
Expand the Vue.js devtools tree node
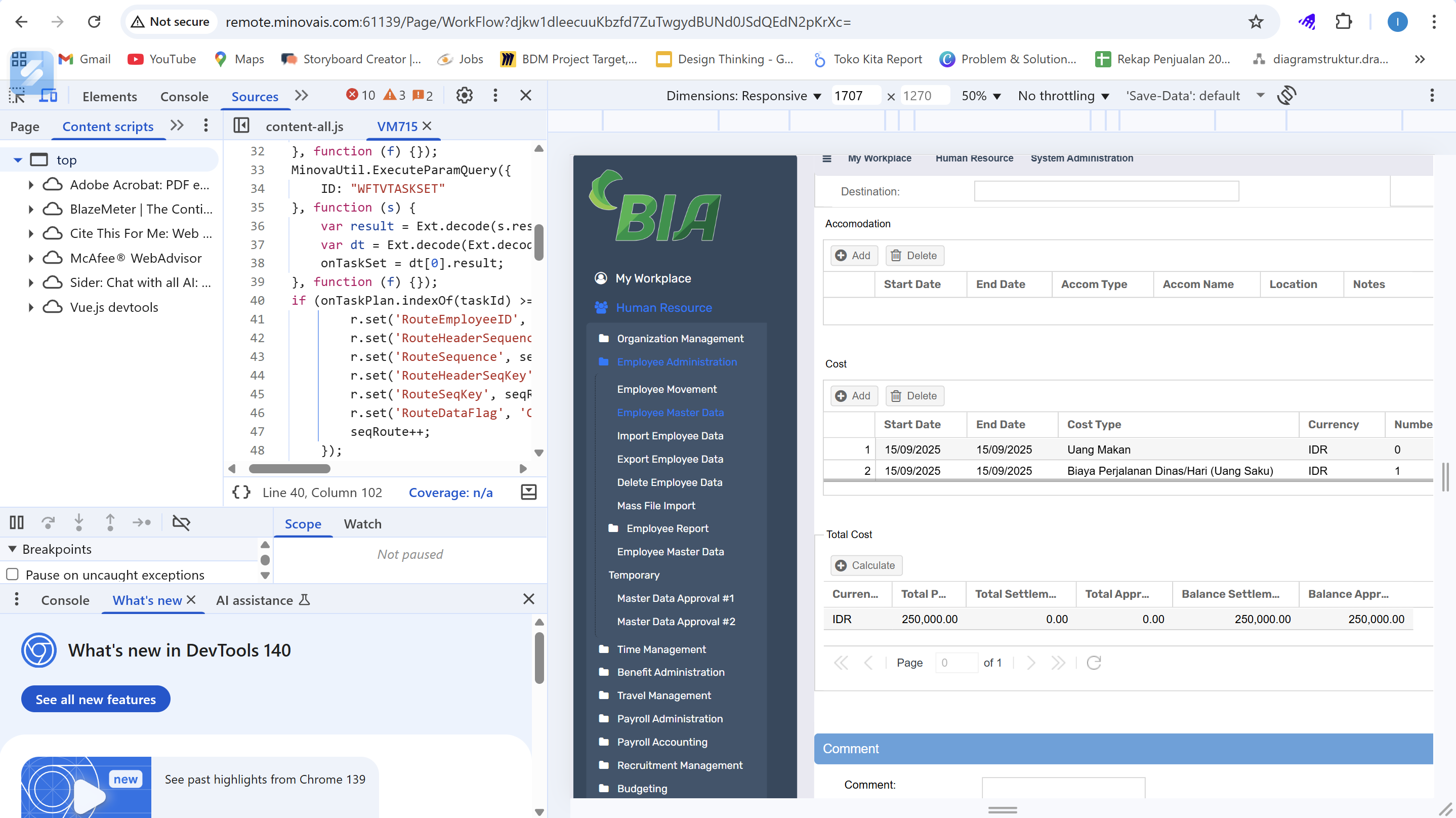point(31,307)
